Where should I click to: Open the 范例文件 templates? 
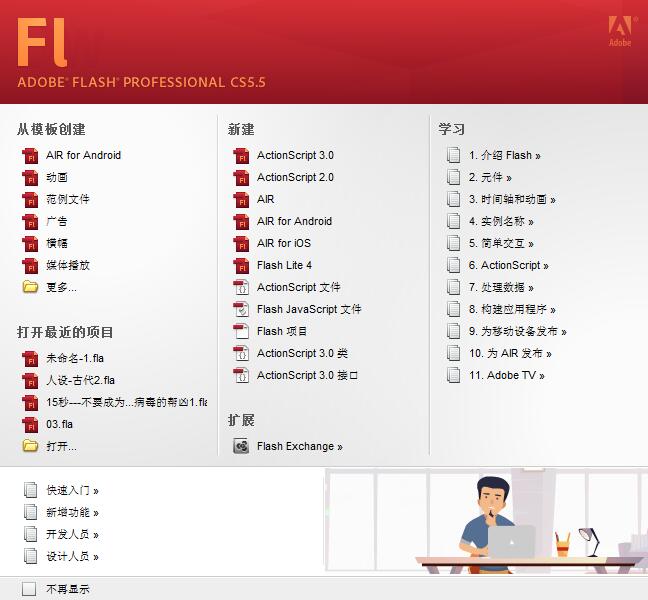point(68,199)
